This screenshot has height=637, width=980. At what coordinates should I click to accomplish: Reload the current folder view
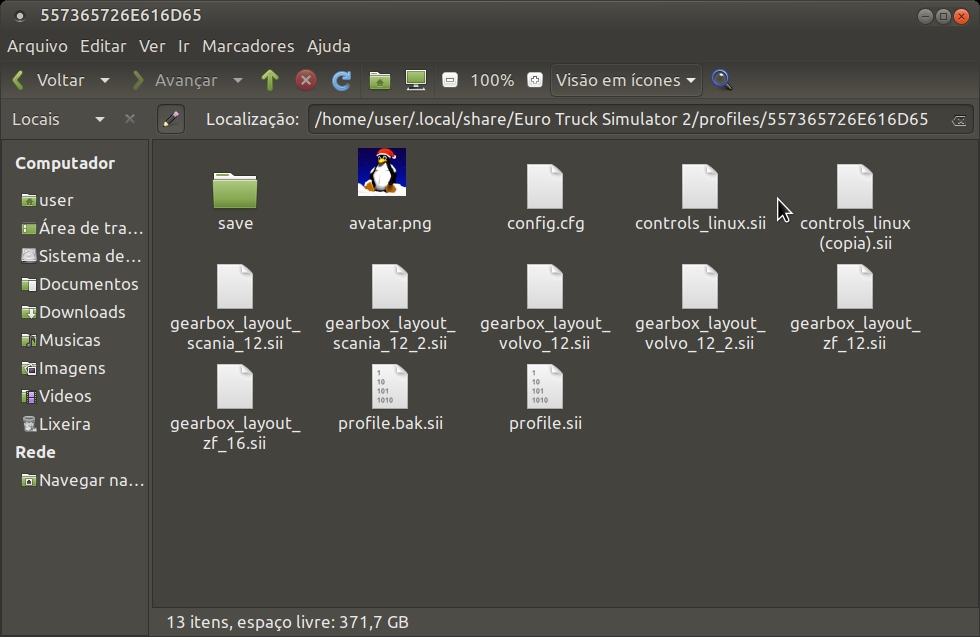[341, 80]
